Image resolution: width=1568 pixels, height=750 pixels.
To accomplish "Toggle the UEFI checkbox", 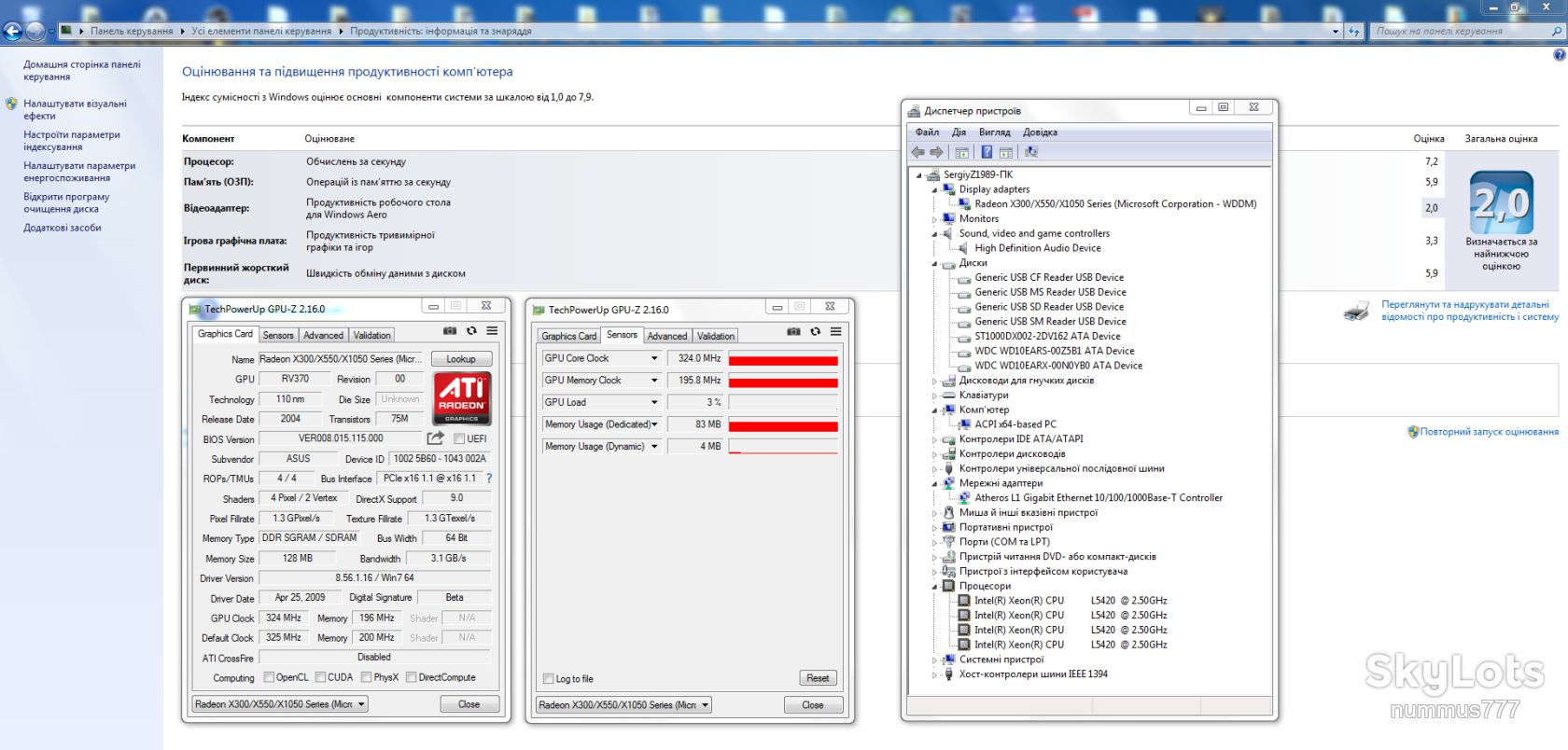I will pyautogui.click(x=459, y=439).
